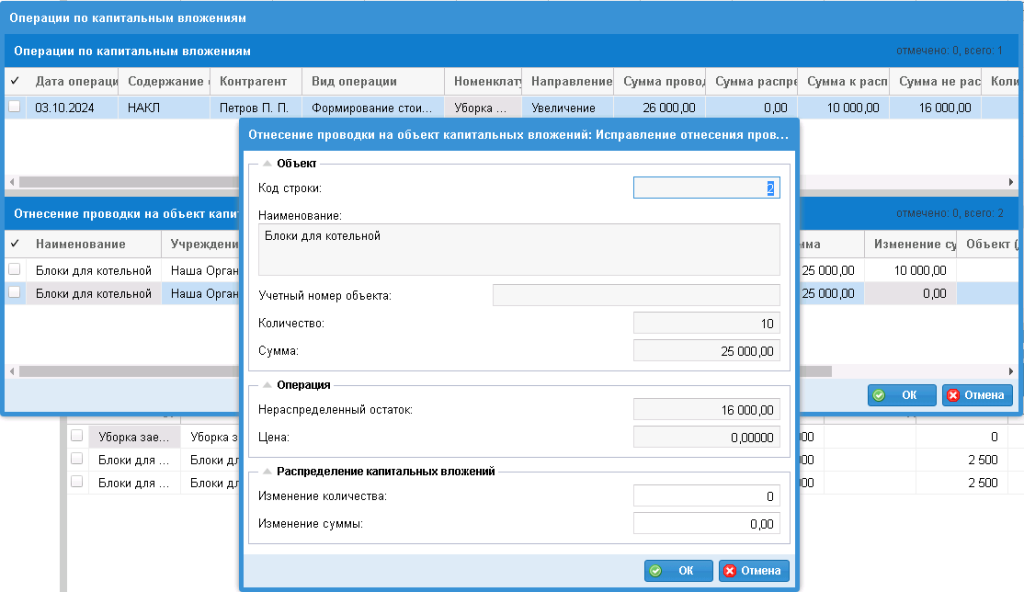
Task: Click green checkmark icon in dialog OK button
Action: click(656, 571)
